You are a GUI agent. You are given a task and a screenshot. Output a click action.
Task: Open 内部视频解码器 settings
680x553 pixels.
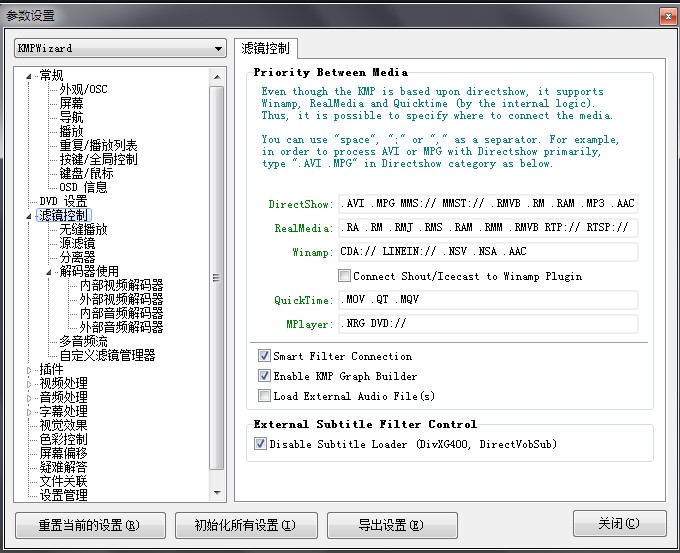click(x=121, y=285)
